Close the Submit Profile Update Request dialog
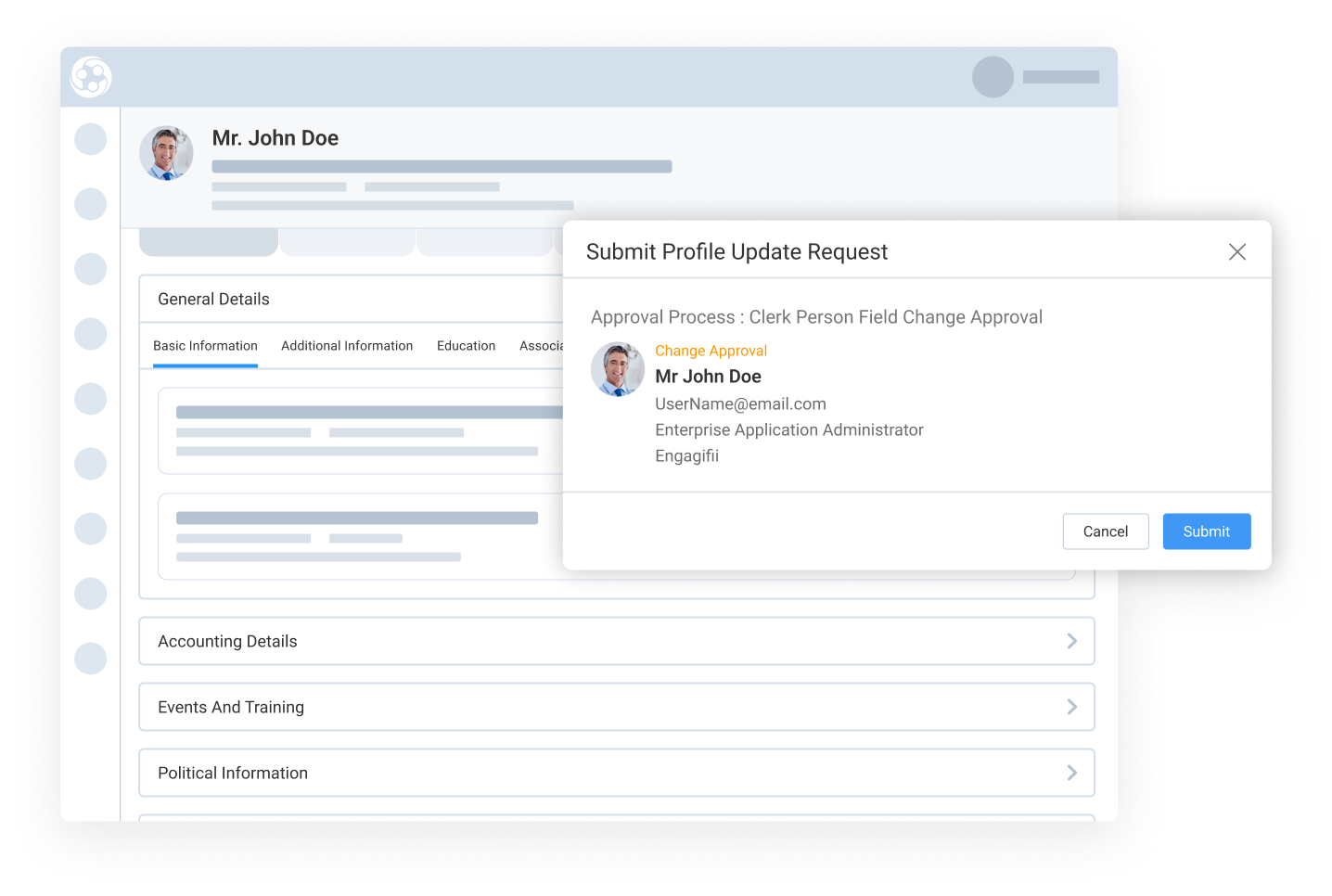Screen dimensions: 1332x896 1236,251
